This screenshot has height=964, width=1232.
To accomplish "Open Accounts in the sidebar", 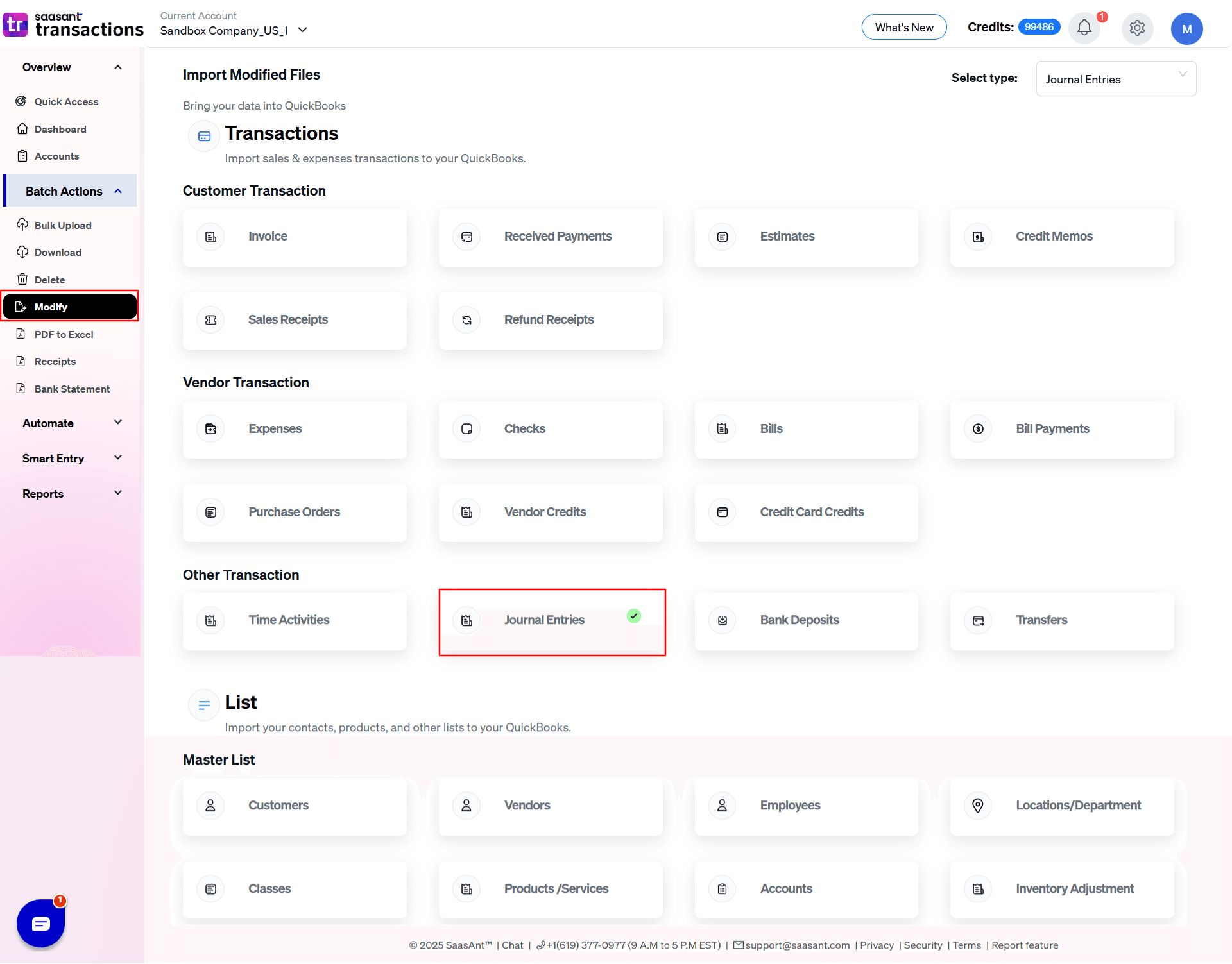I will pos(56,156).
